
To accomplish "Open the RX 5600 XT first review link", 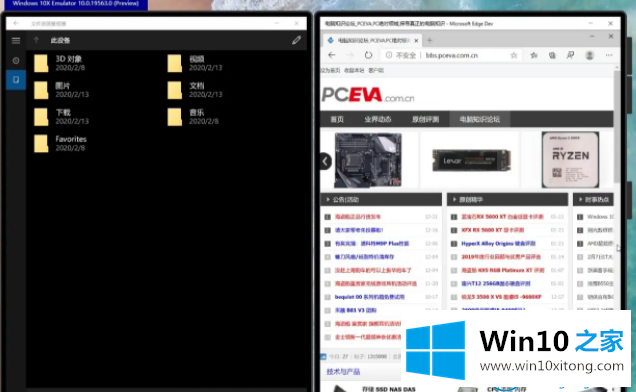I will [x=502, y=217].
